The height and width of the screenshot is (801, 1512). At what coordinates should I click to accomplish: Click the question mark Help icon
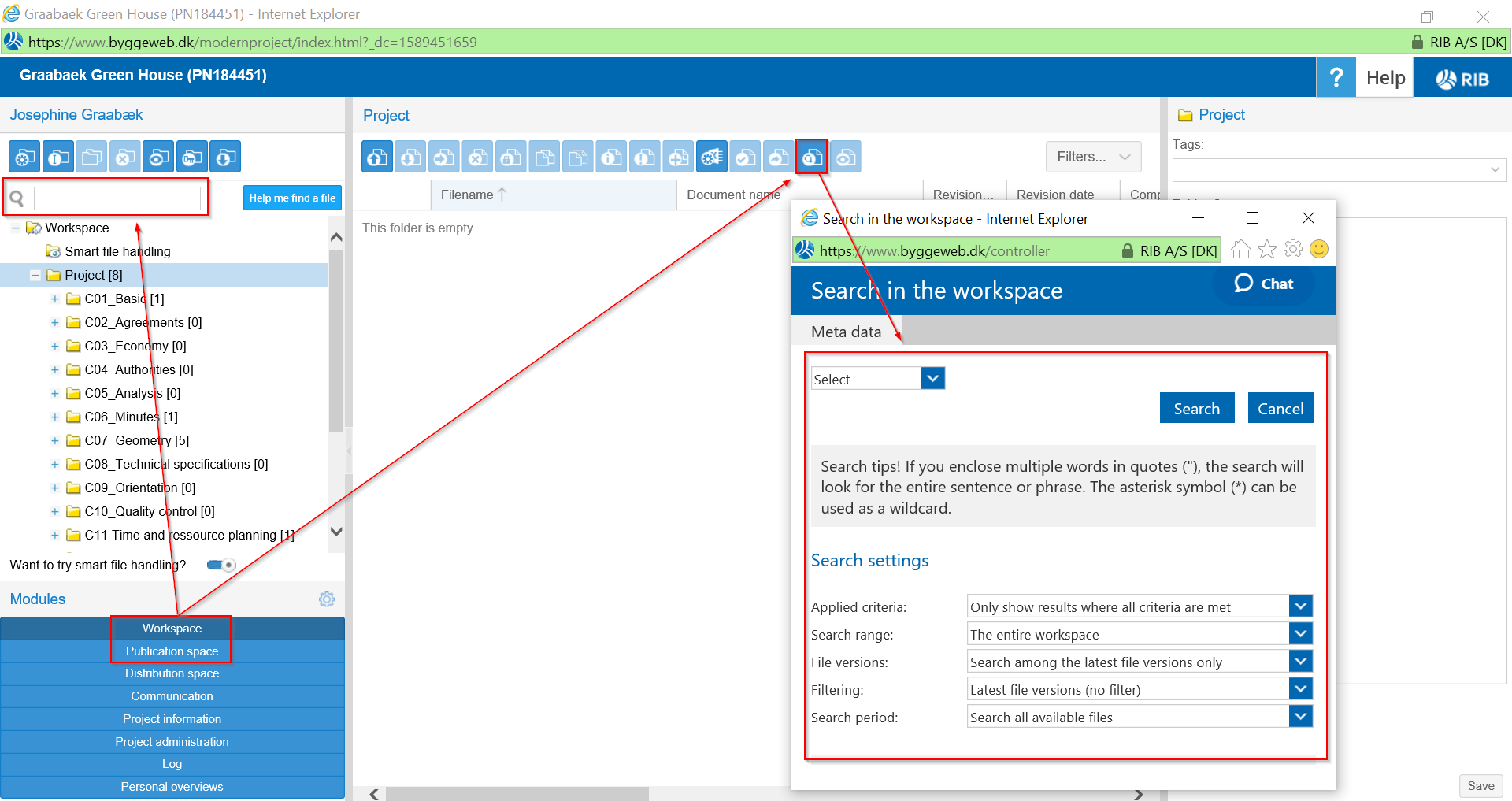(1336, 77)
